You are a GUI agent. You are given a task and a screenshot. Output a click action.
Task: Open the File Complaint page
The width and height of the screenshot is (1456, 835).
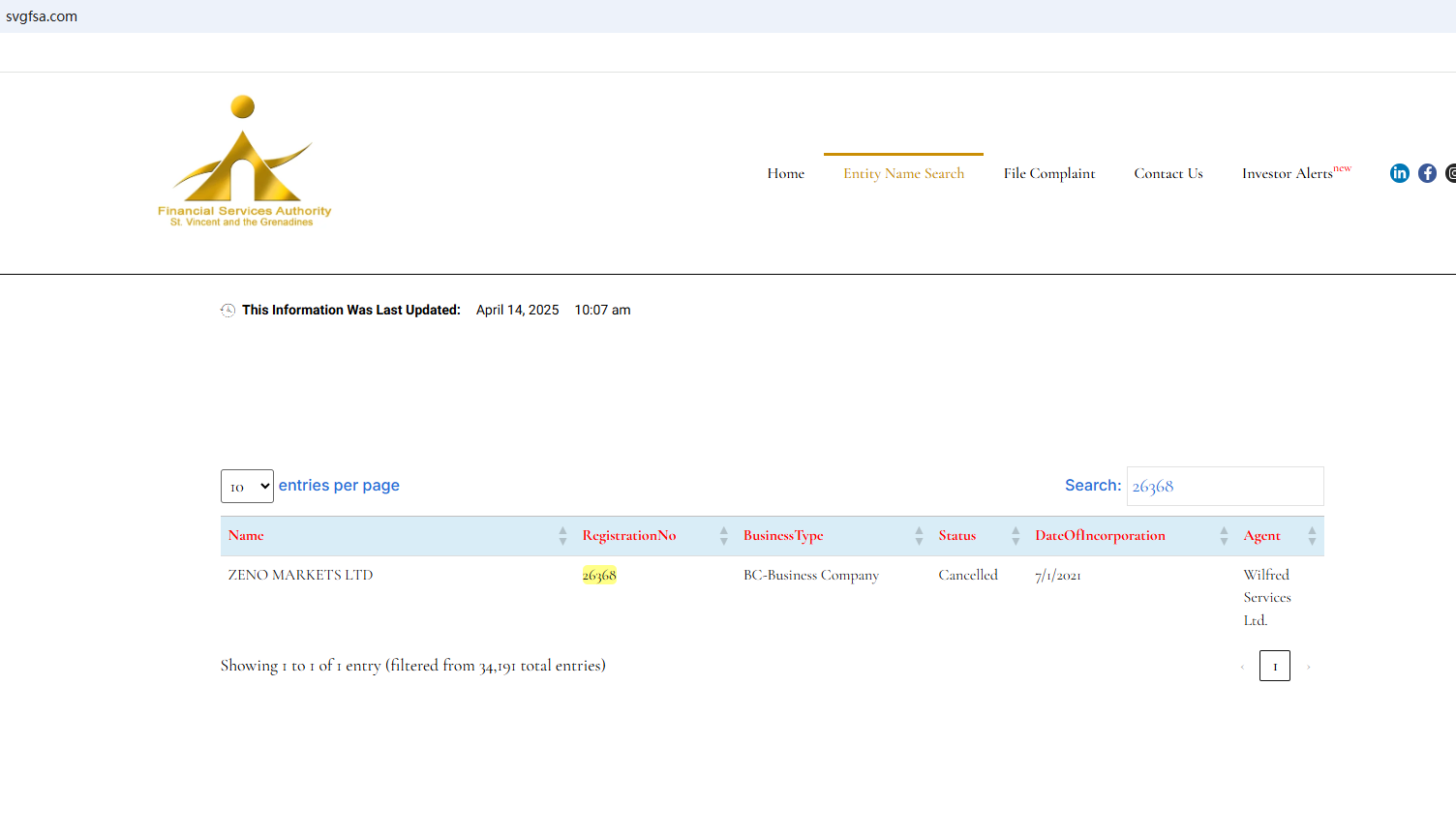pyautogui.click(x=1048, y=174)
